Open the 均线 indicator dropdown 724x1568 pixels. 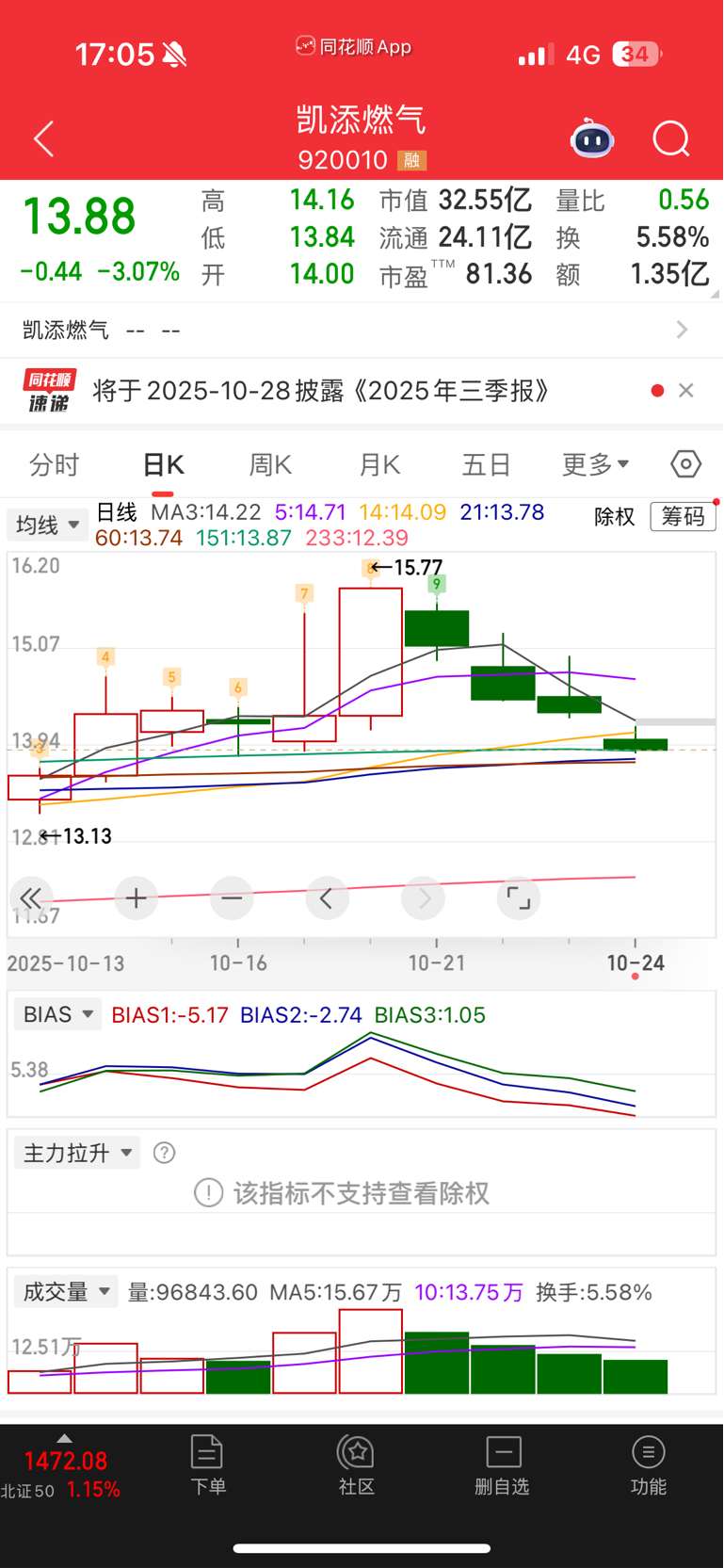[47, 525]
